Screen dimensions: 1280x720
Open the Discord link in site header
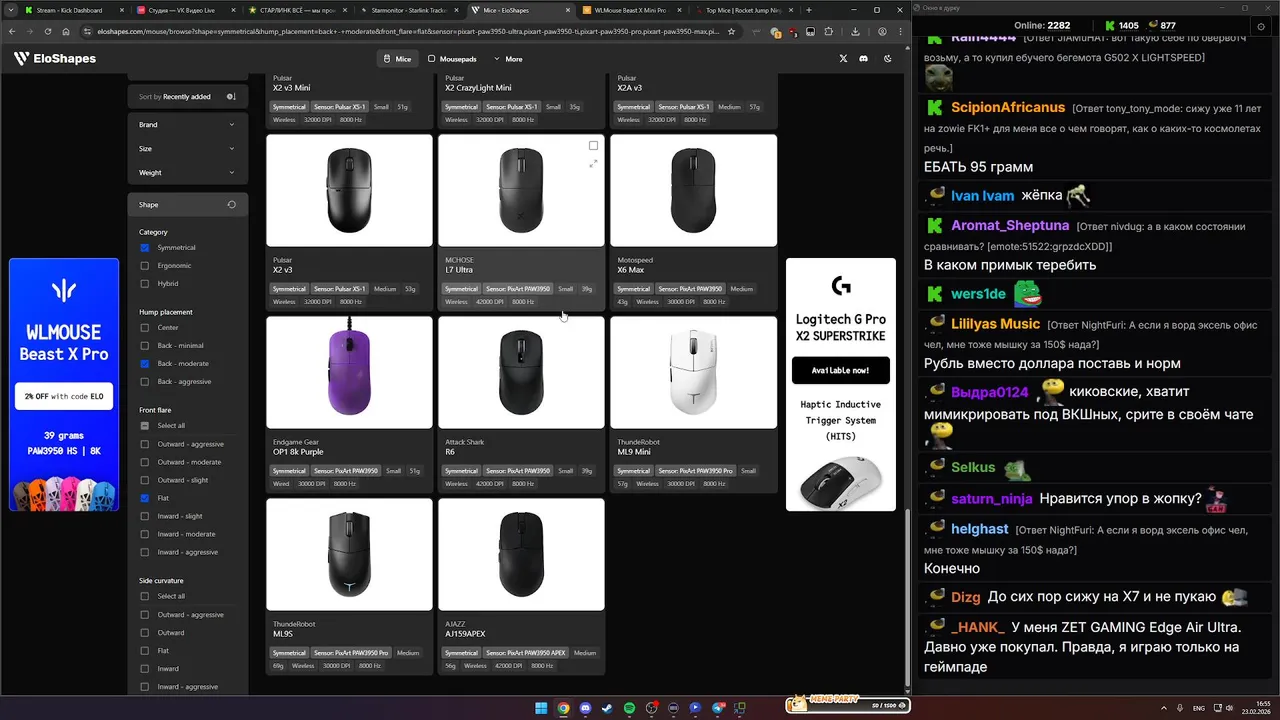[864, 59]
